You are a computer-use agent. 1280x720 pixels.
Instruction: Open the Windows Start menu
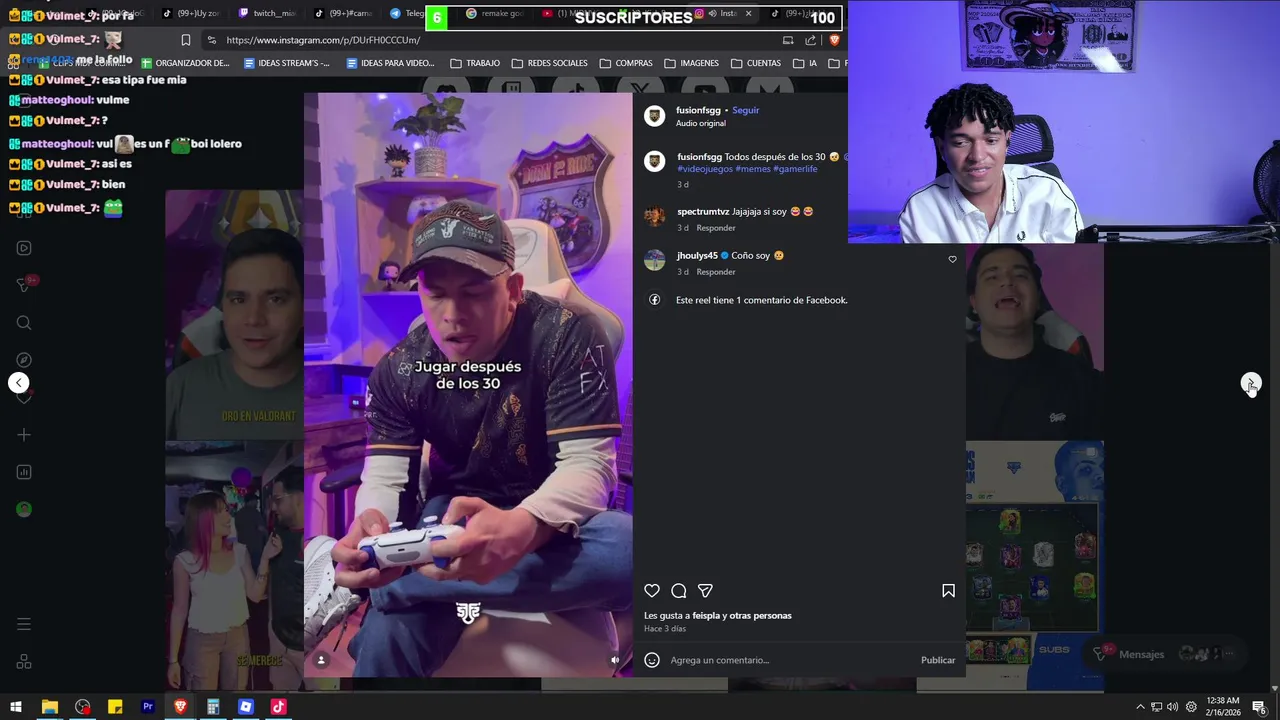[16, 707]
